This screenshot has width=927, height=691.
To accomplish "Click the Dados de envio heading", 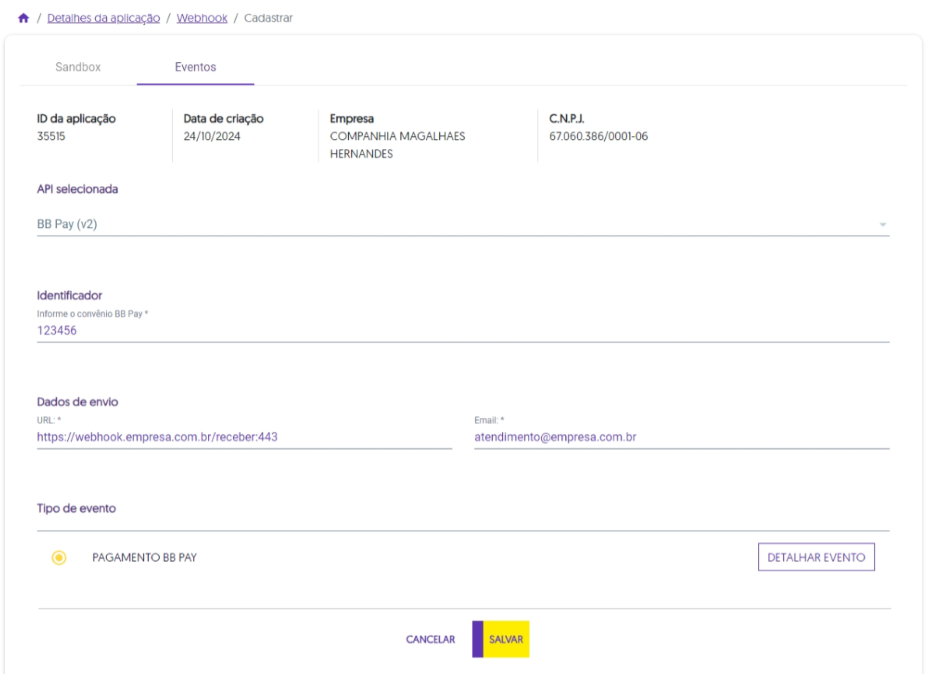I will tap(77, 402).
